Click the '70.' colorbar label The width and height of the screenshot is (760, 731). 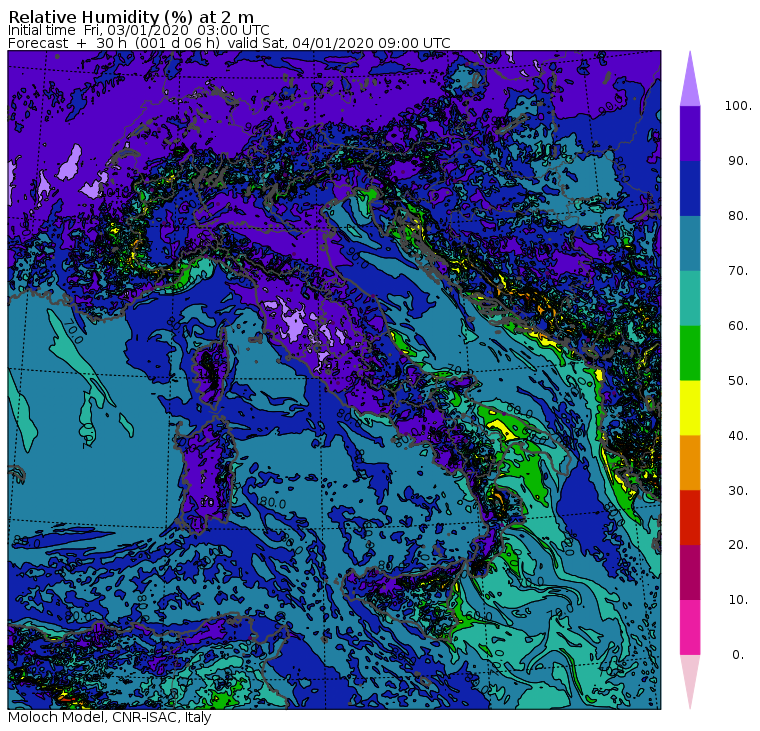[x=738, y=270]
